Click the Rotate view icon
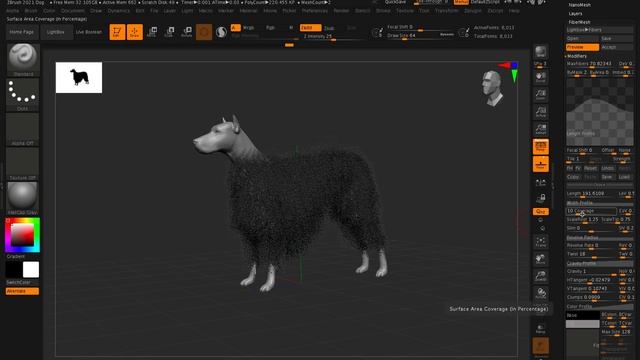This screenshot has width=640, height=360. tap(540, 293)
